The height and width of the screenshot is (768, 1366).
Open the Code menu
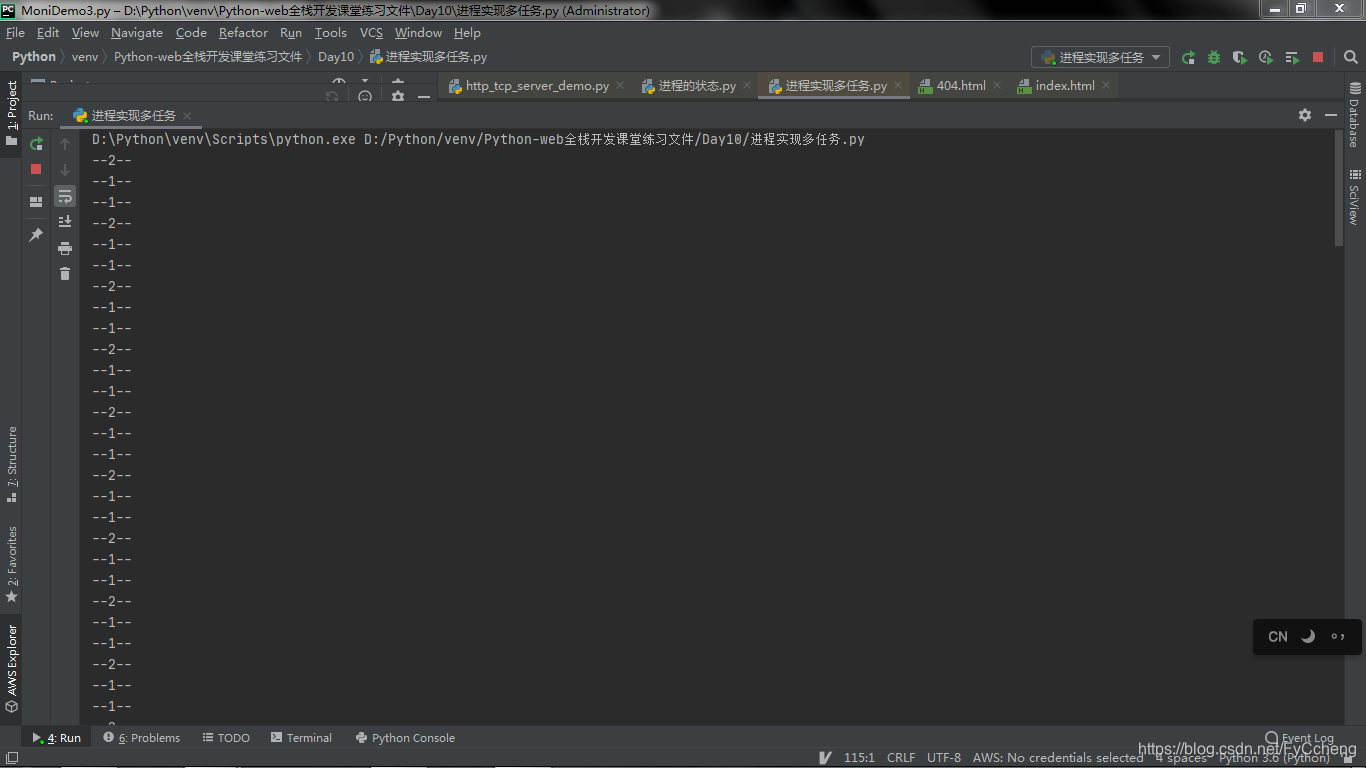point(191,33)
